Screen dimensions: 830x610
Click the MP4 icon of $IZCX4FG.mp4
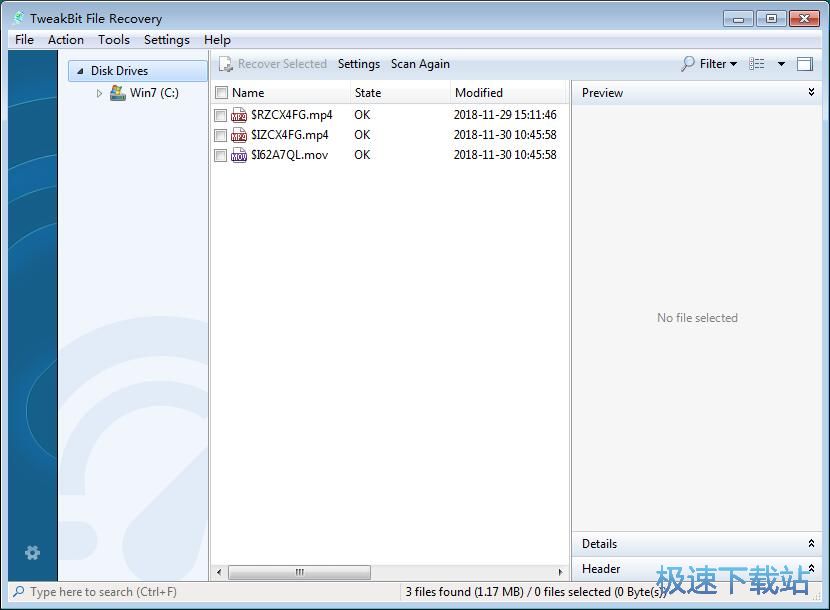point(239,135)
